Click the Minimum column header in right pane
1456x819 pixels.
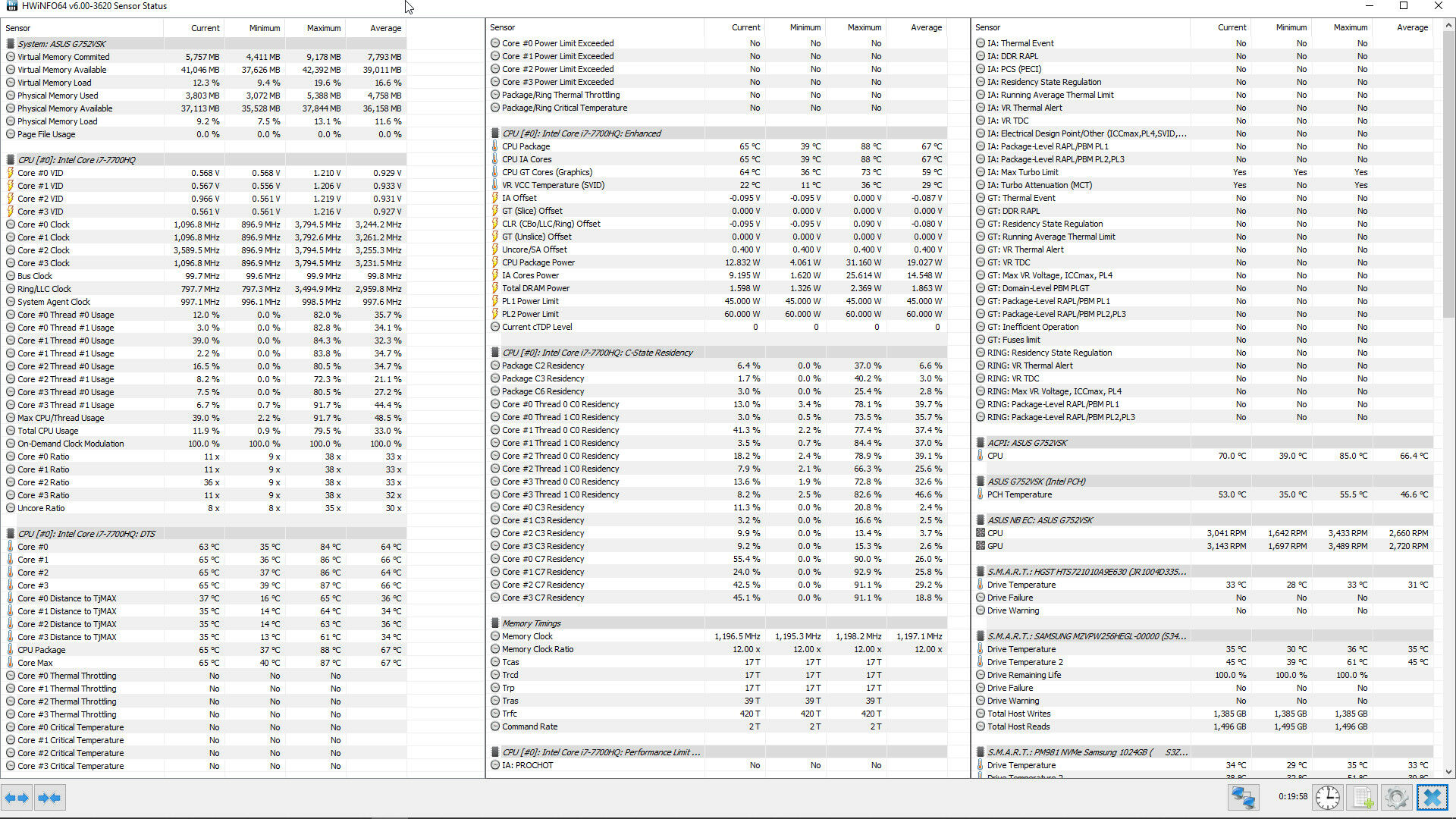[1282, 27]
